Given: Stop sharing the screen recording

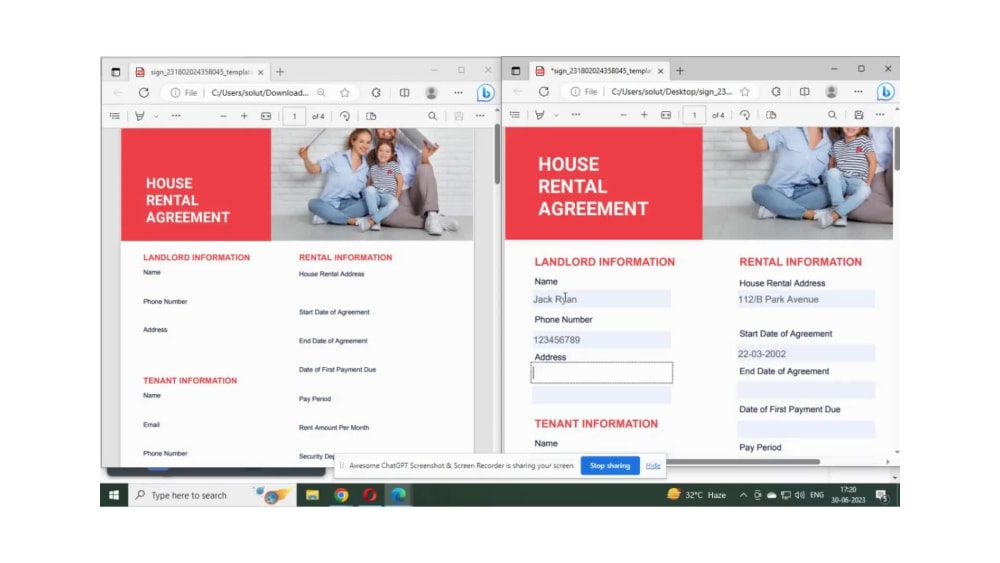Looking at the screenshot, I should point(610,465).
